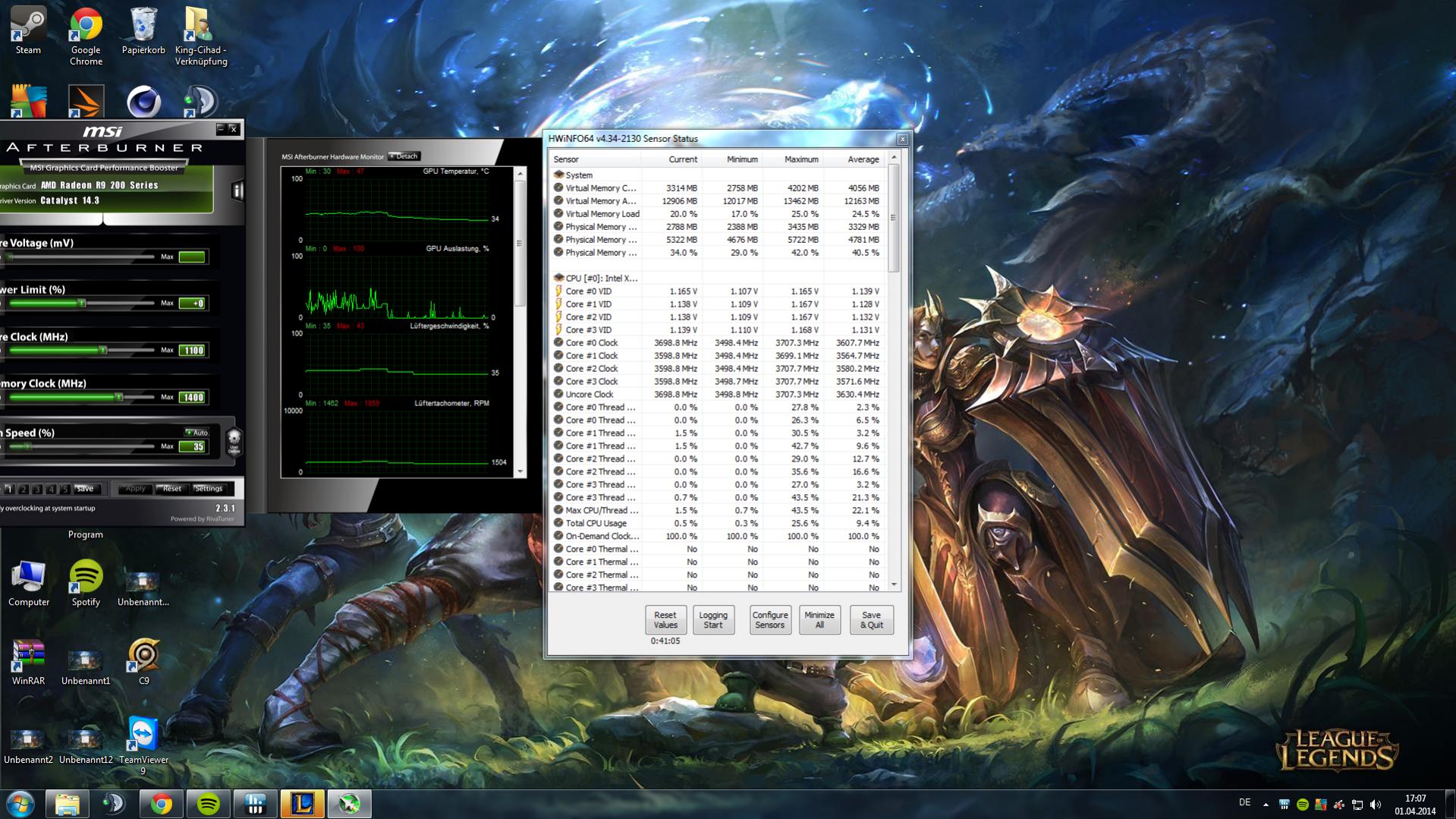The image size is (1456, 819).
Task: Click Reset Values in HWiNFO64
Action: click(665, 620)
